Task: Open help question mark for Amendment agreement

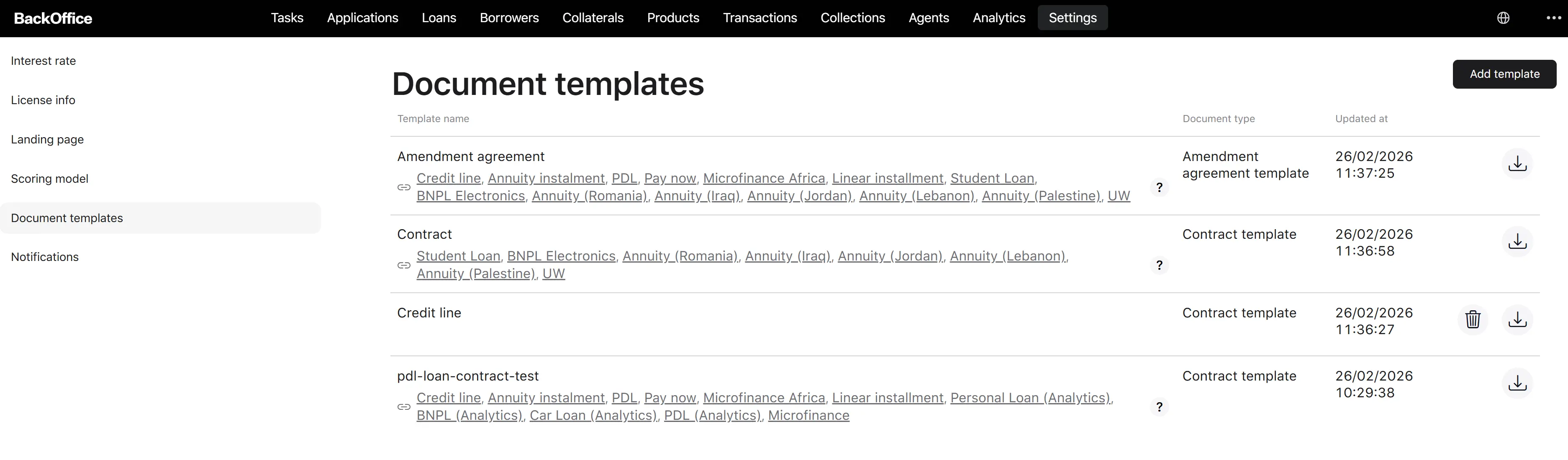Action: 1160,187
